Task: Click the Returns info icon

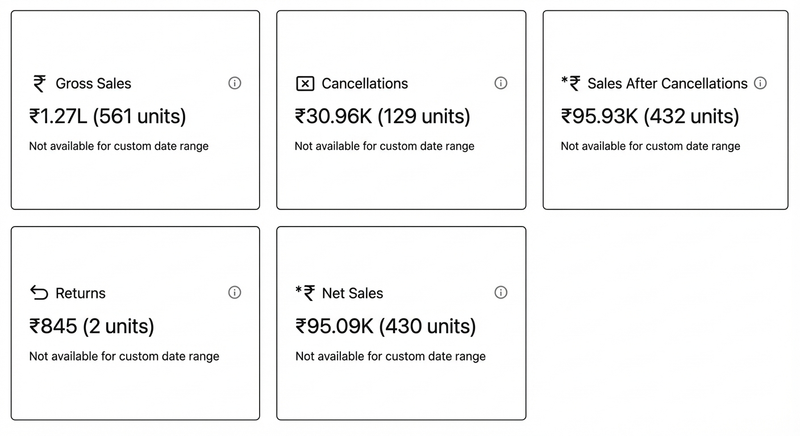Action: [235, 293]
